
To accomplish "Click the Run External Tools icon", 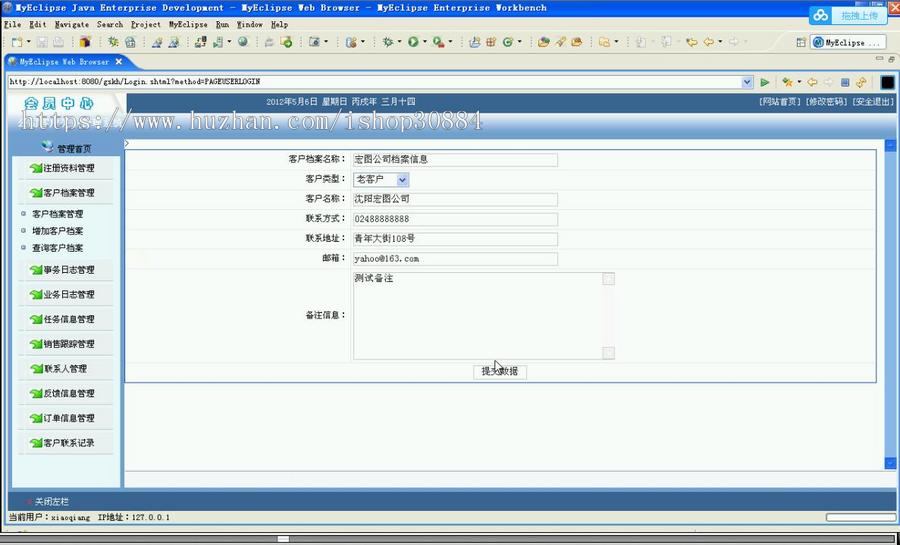I will click(x=439, y=42).
